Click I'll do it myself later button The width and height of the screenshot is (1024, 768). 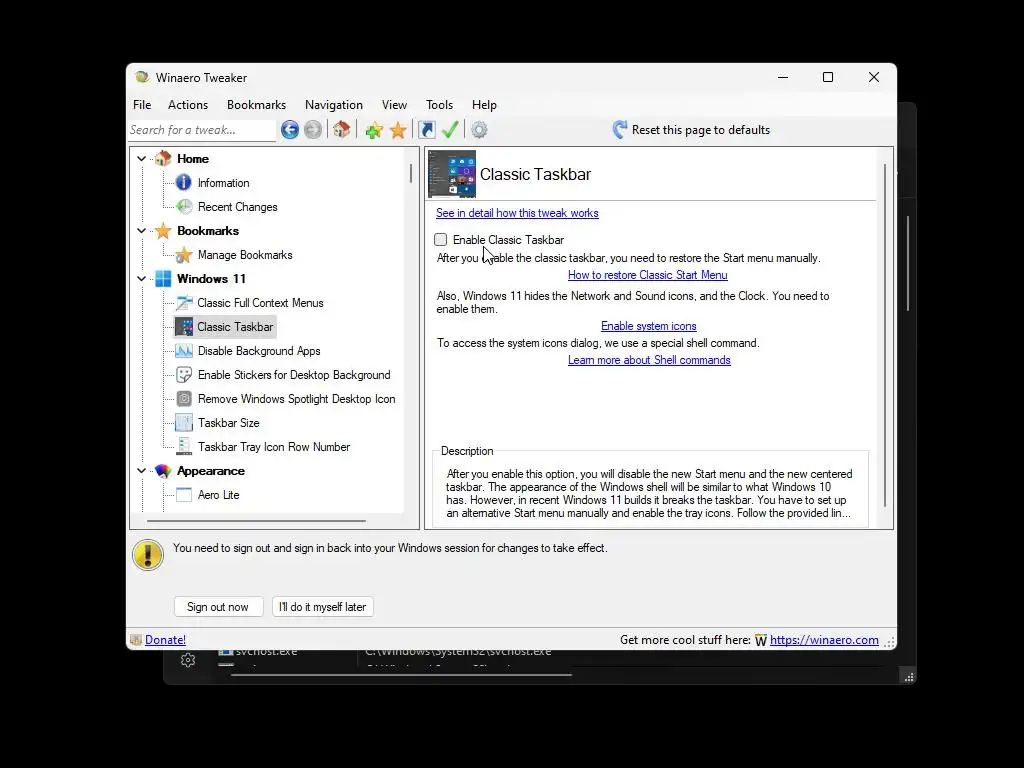pos(323,607)
